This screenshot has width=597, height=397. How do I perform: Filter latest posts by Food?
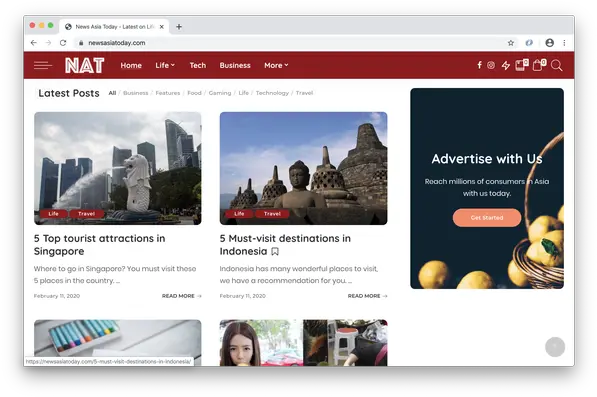coord(194,93)
